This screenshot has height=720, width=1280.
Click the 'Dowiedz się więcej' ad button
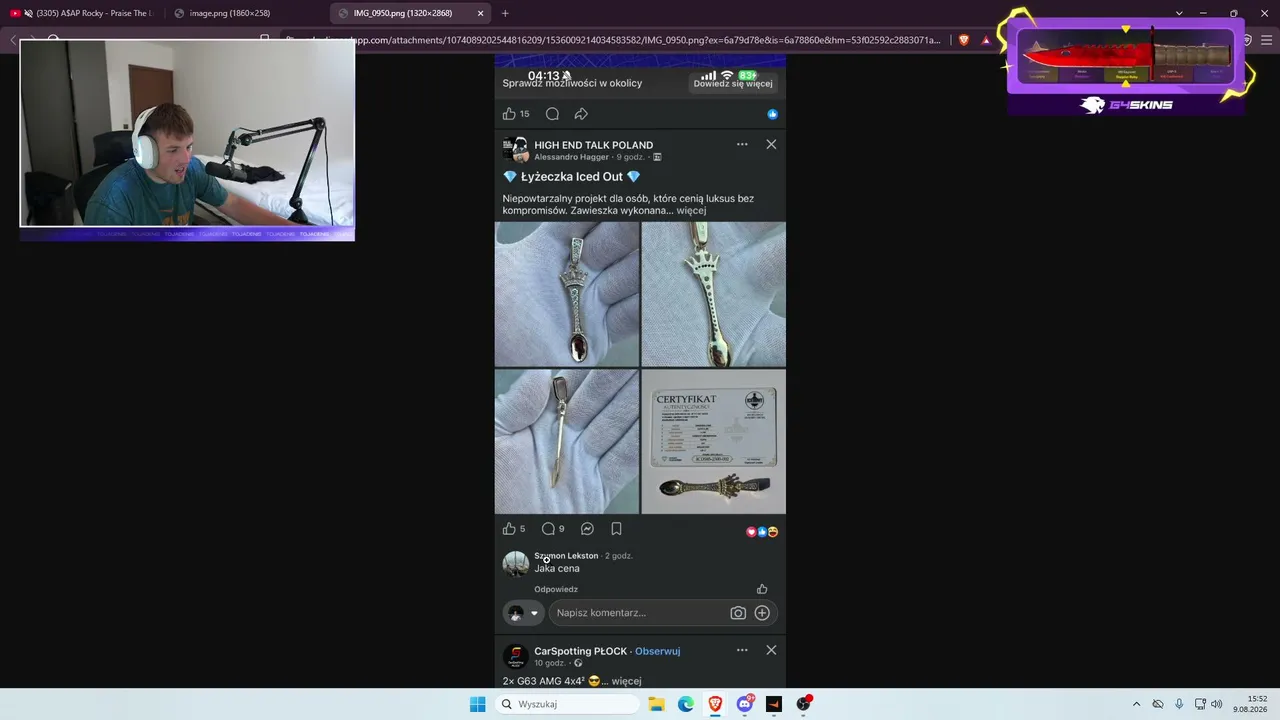[x=733, y=83]
